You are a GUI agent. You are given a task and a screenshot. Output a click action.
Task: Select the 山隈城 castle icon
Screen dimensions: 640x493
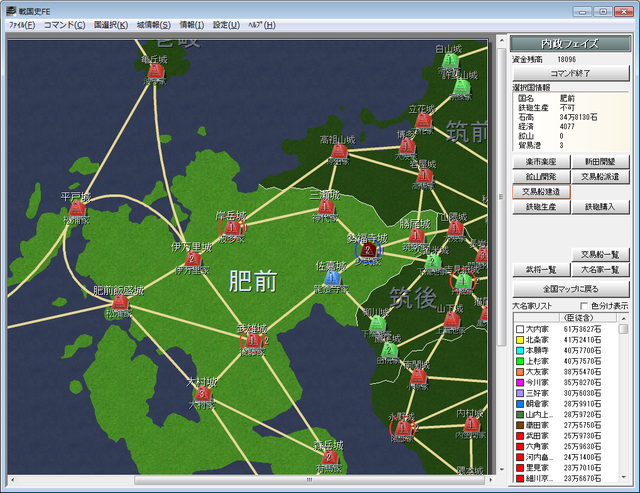[455, 229]
